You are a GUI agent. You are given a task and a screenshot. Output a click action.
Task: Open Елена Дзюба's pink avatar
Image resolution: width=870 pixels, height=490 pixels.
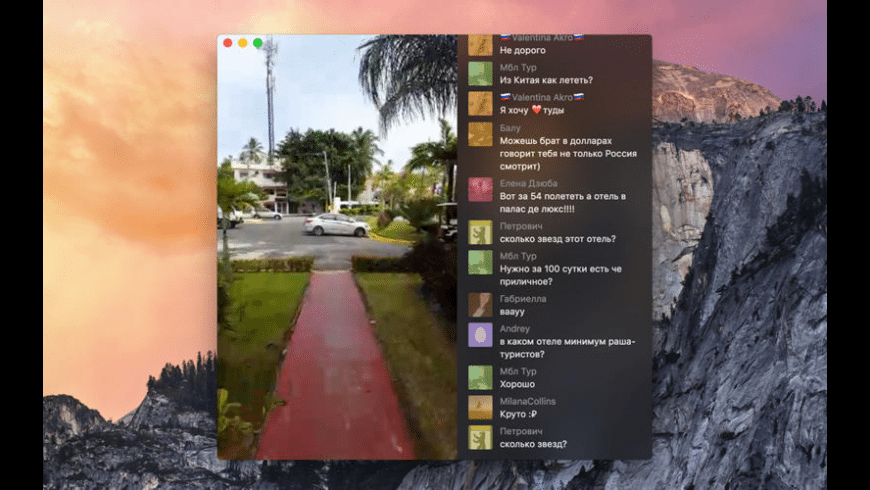pyautogui.click(x=480, y=190)
